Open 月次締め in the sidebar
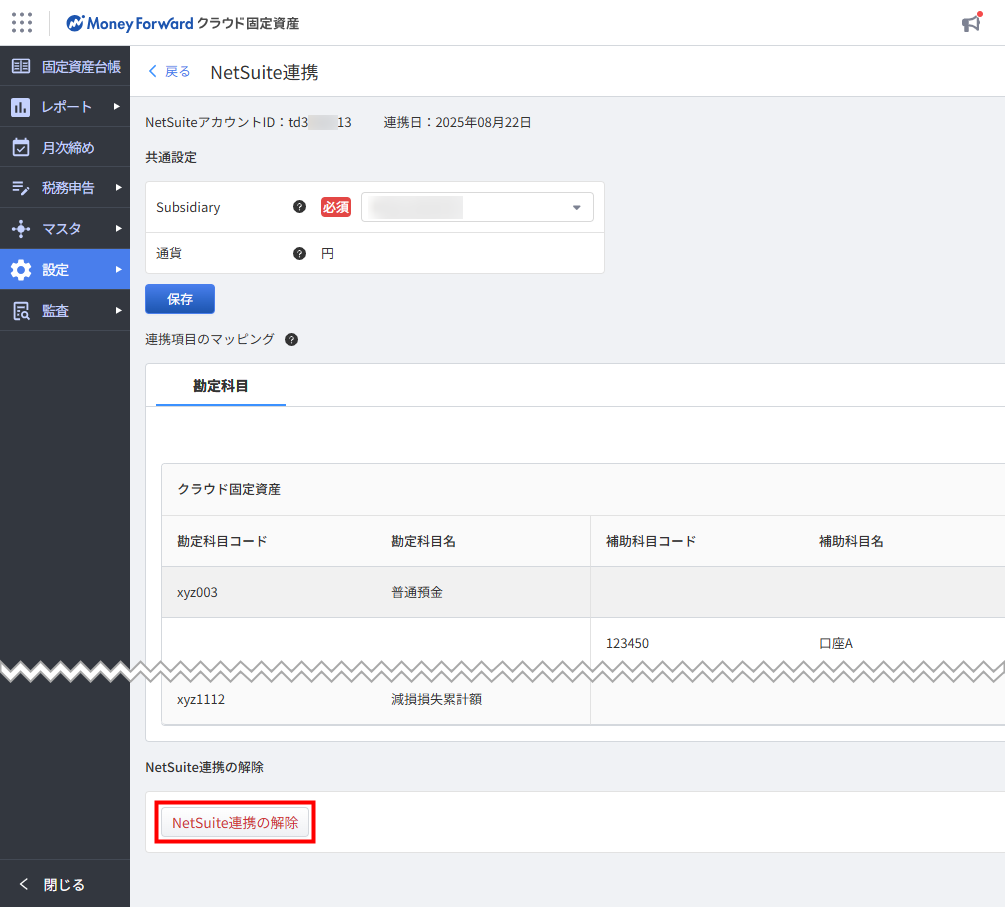 pyautogui.click(x=65, y=148)
